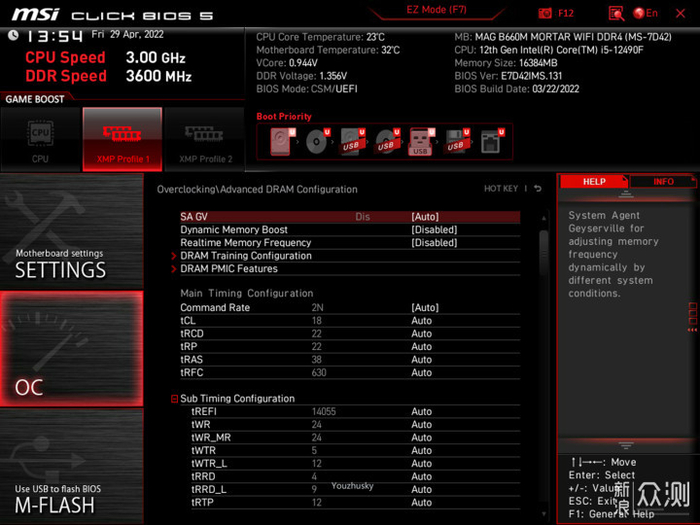This screenshot has width=700, height=525.
Task: Collapse Sub Timing Configuration section
Action: (x=175, y=399)
